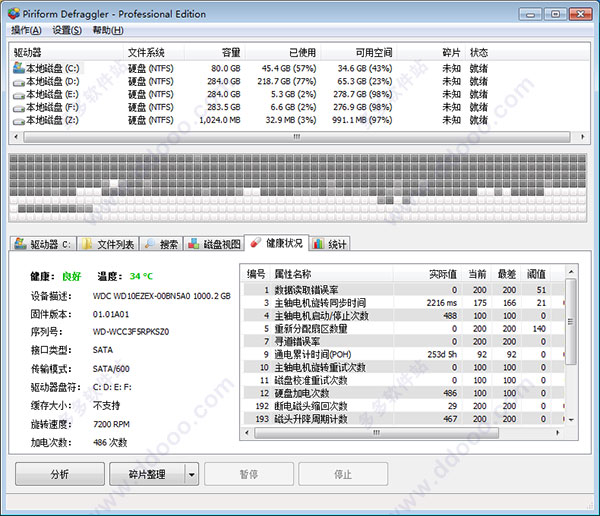This screenshot has width=600, height=516.
Task: Sort drives by 可用空间 column header
Action: [359, 52]
